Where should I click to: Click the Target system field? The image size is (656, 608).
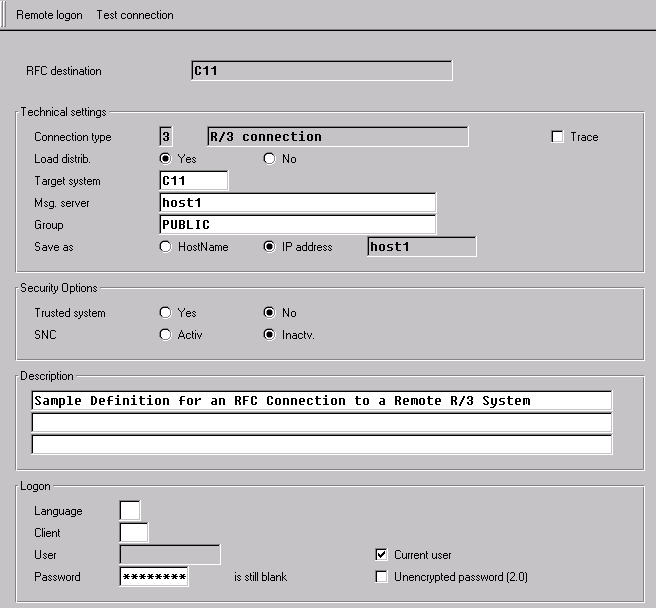coord(194,181)
